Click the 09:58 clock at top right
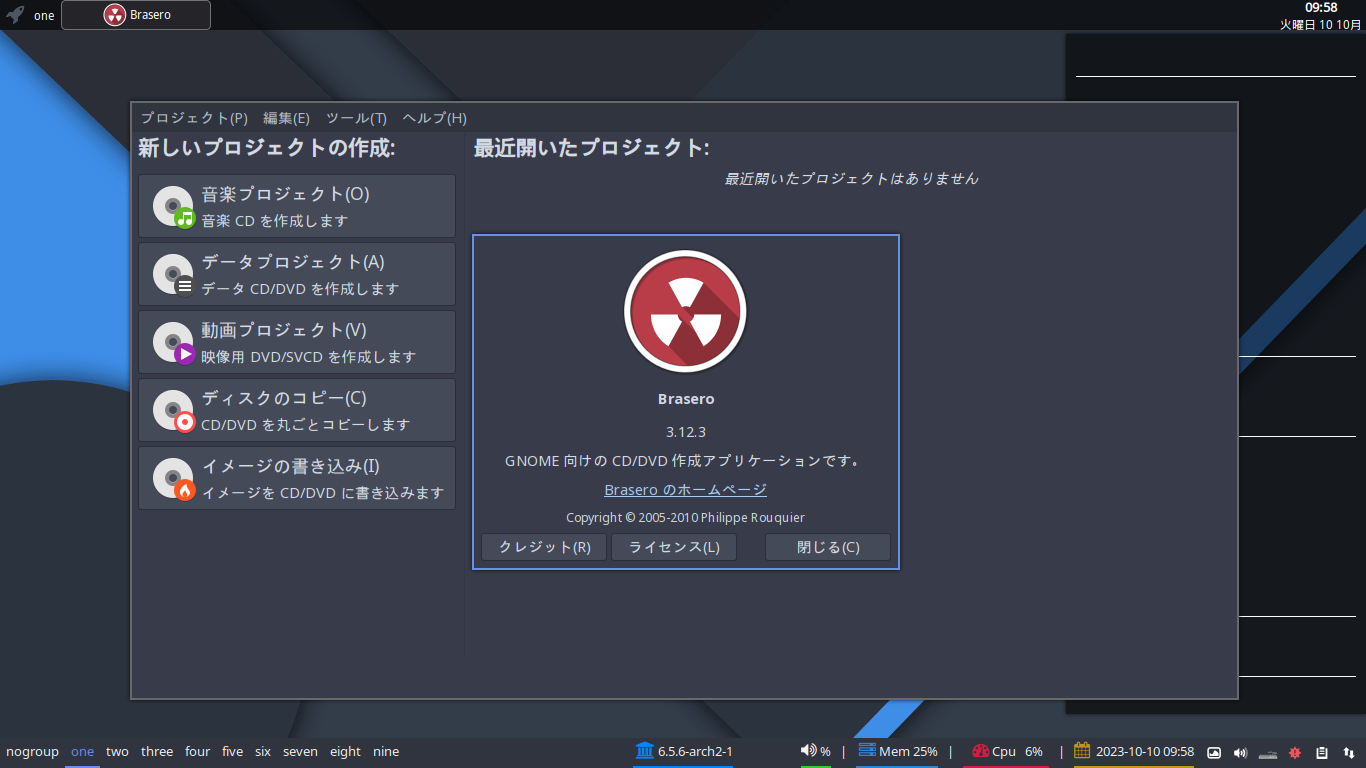Image resolution: width=1366 pixels, height=768 pixels. click(x=1321, y=8)
